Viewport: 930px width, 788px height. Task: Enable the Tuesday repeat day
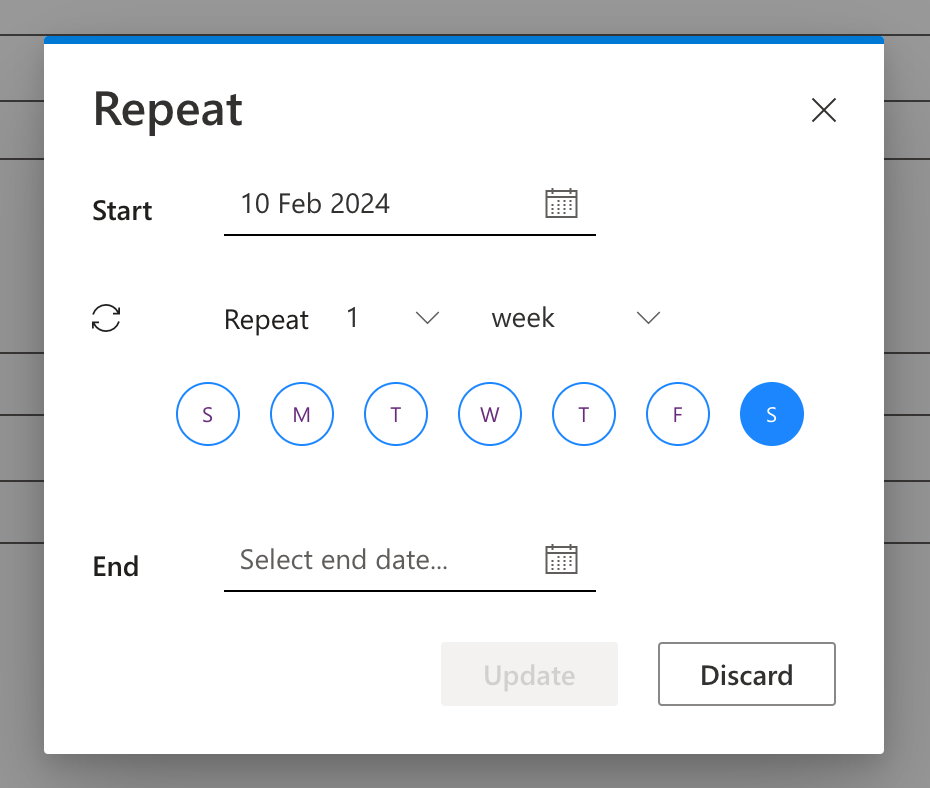[395, 413]
